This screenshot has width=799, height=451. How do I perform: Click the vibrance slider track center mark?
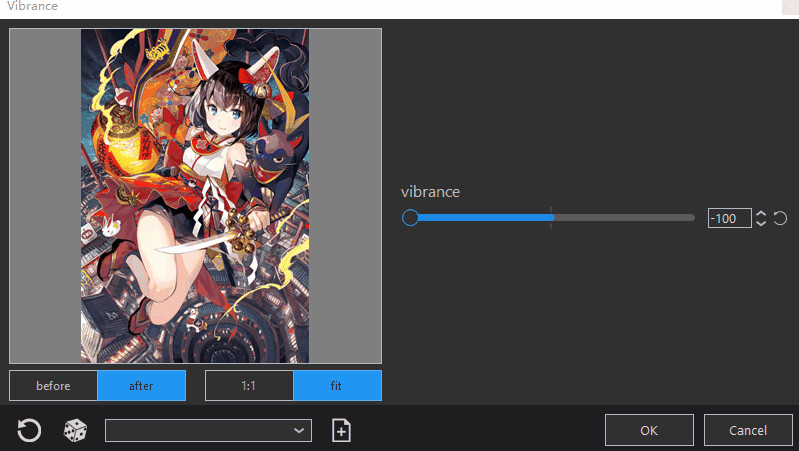tap(551, 218)
